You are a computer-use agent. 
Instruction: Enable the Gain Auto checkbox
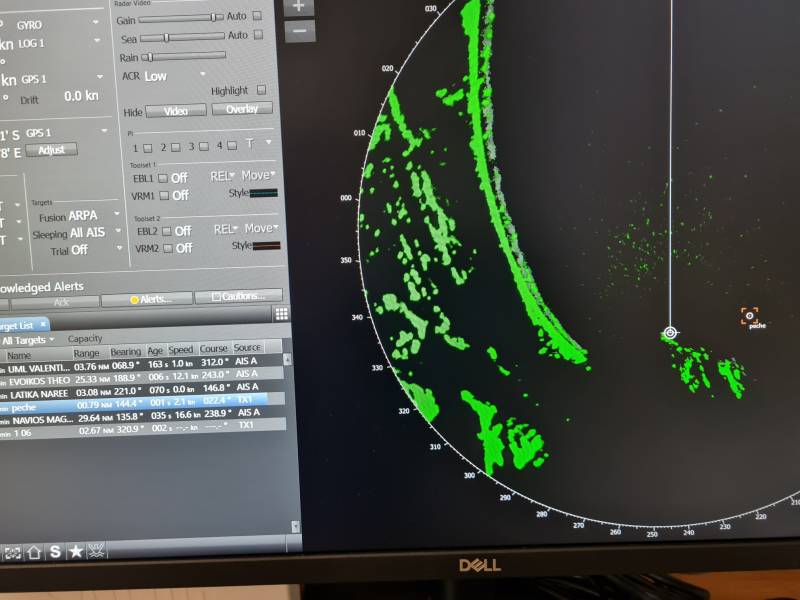coord(257,17)
